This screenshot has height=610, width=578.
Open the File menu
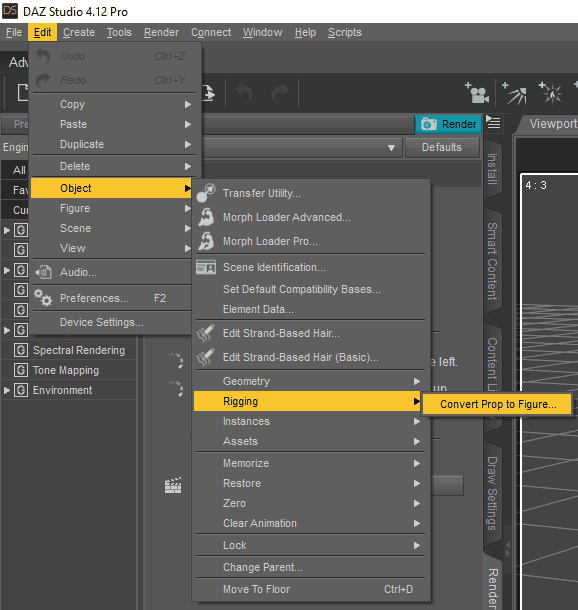point(14,32)
